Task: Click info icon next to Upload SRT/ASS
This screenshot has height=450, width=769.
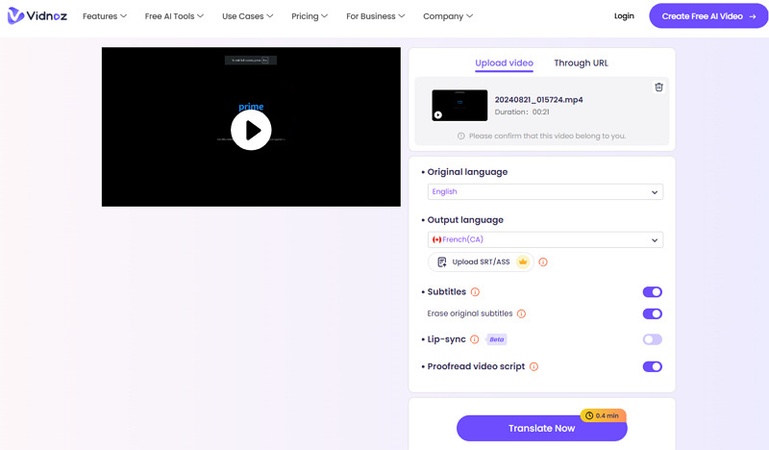Action: tap(543, 262)
